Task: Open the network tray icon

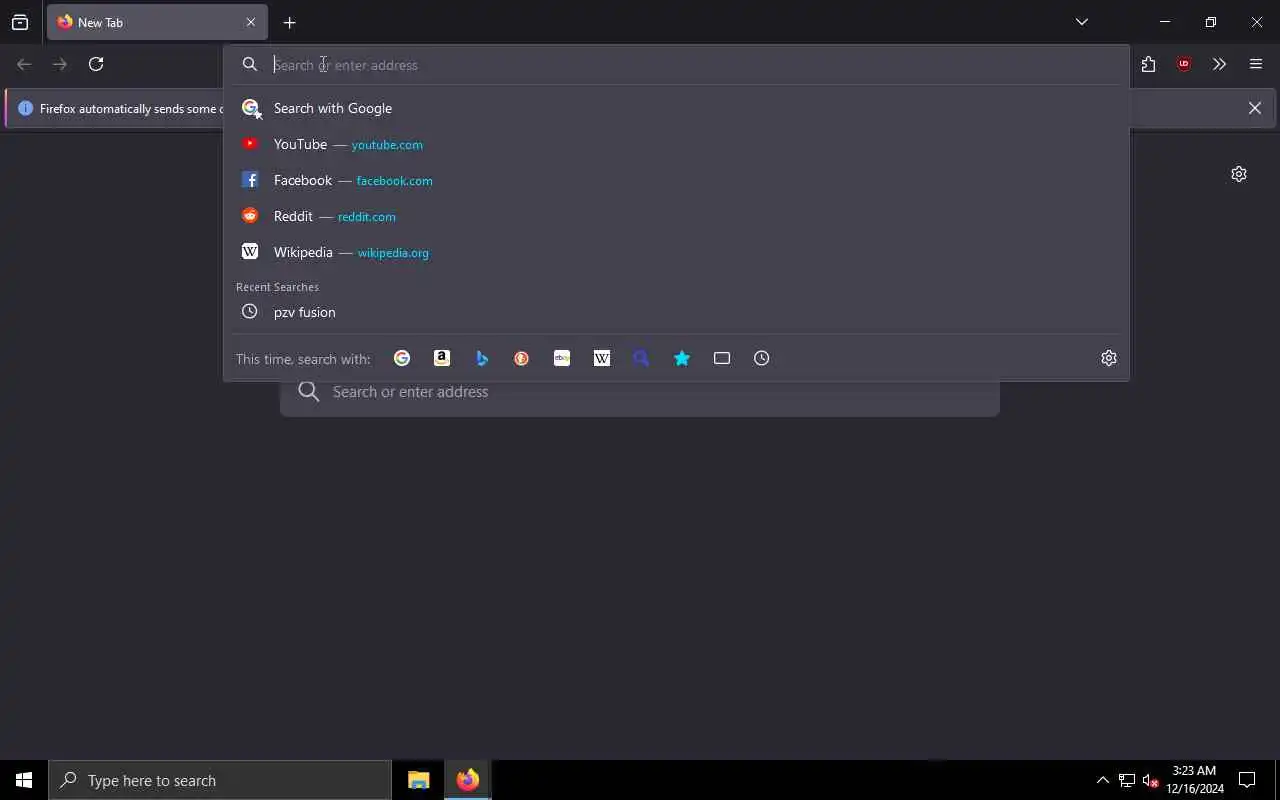Action: tap(1126, 780)
